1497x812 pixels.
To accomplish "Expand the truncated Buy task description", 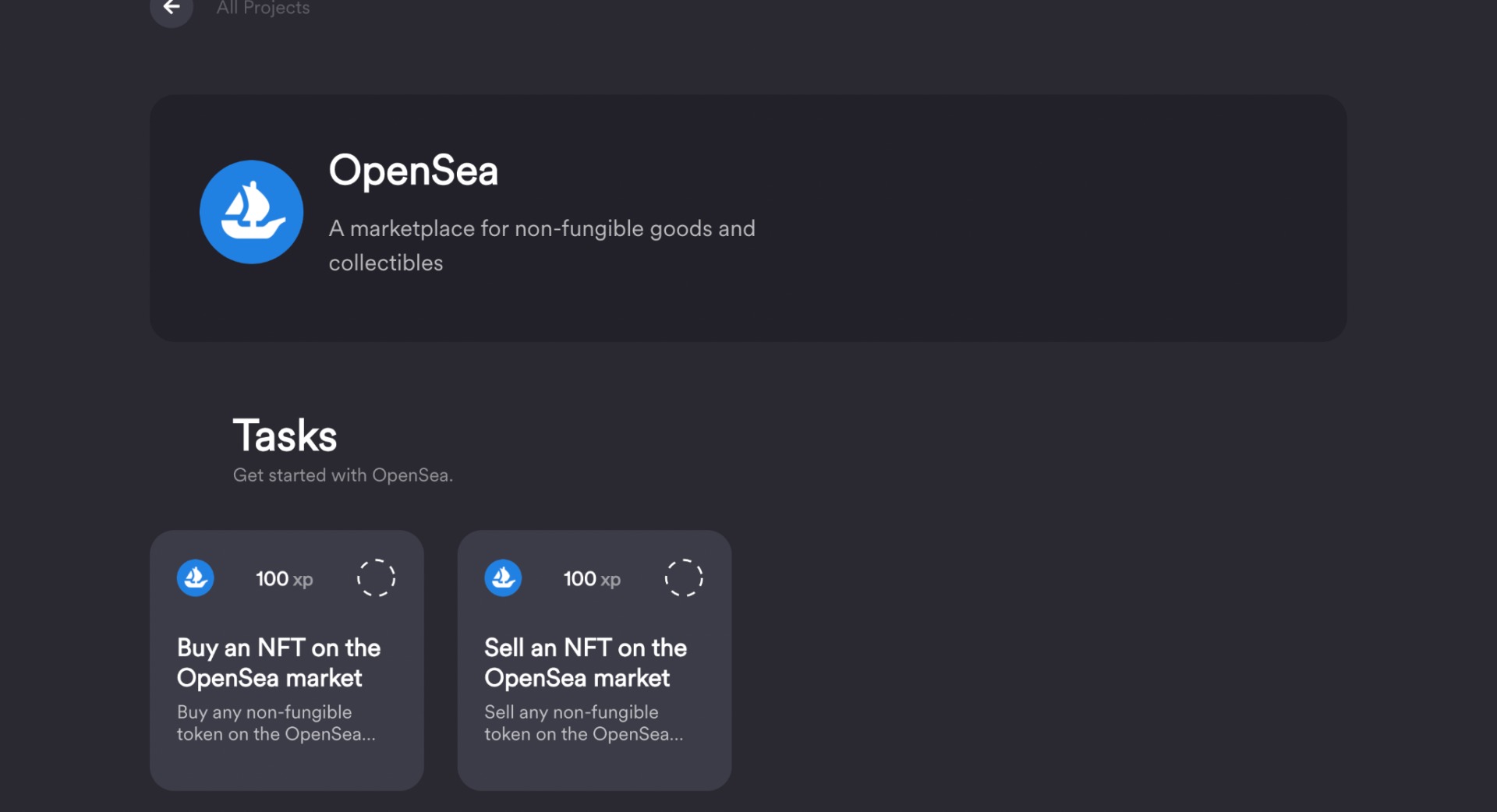I will pyautogui.click(x=276, y=723).
